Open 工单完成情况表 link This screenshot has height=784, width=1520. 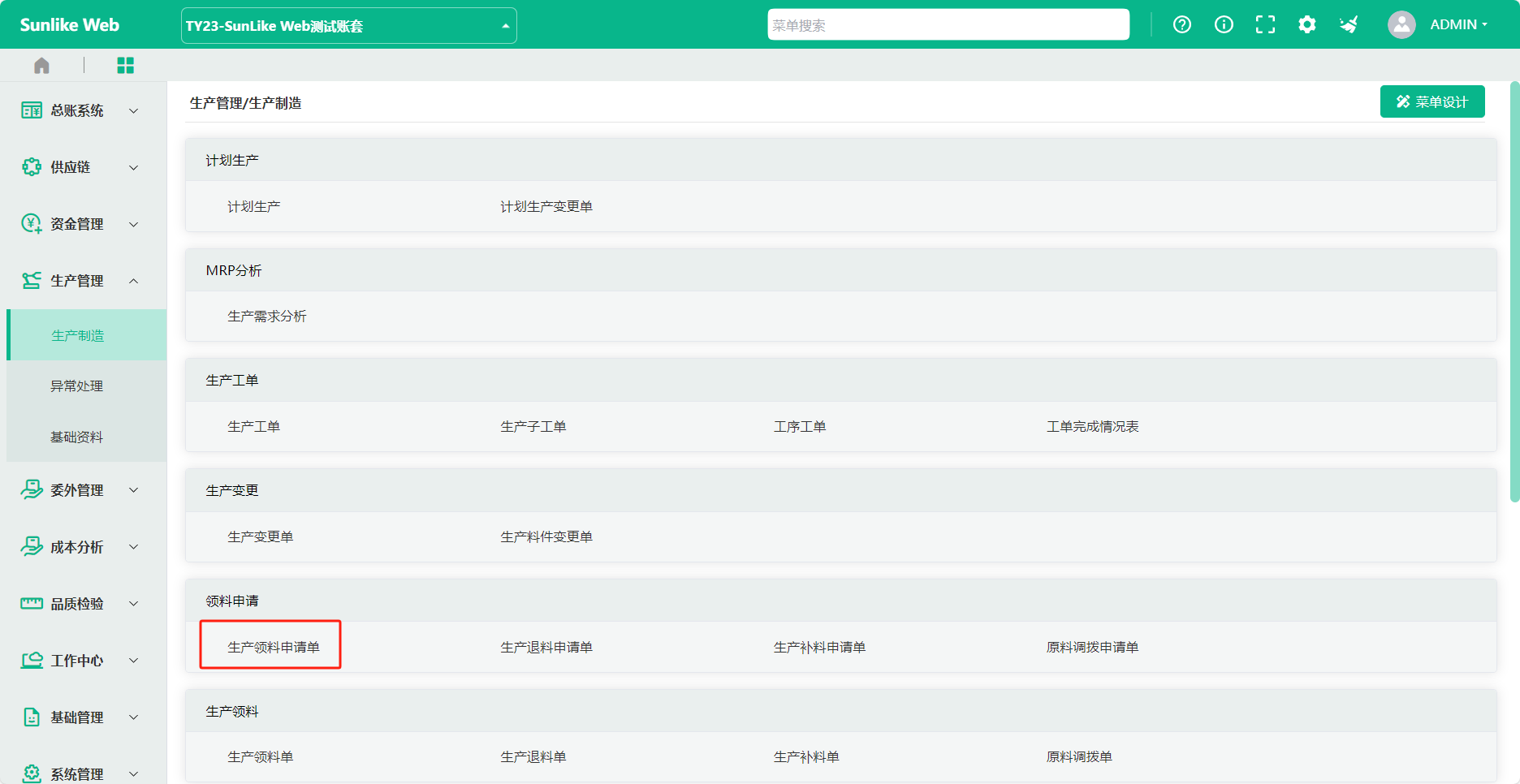[x=1092, y=426]
